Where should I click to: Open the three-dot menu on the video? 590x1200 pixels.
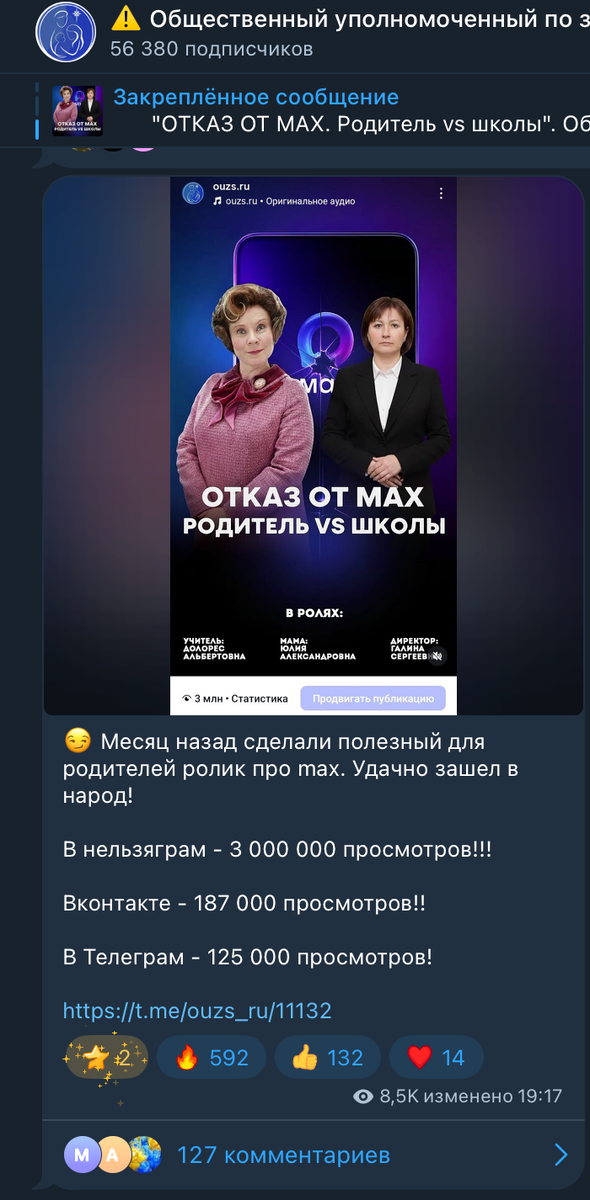[x=441, y=193]
